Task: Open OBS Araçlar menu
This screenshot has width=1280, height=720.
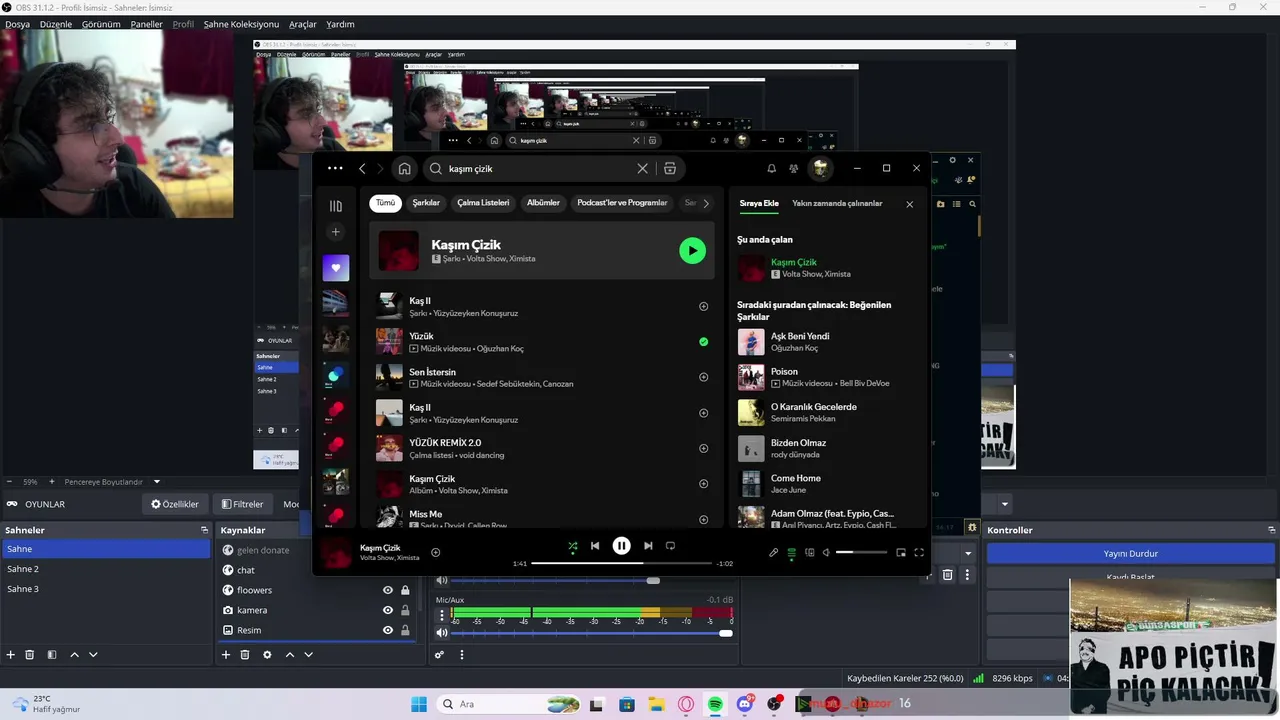Action: point(303,24)
